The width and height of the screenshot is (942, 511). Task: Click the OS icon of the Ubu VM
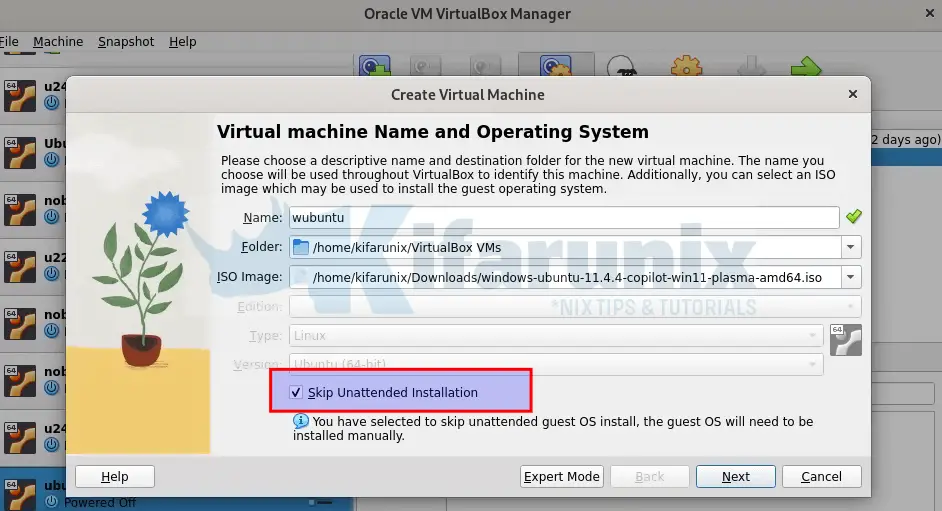point(20,153)
